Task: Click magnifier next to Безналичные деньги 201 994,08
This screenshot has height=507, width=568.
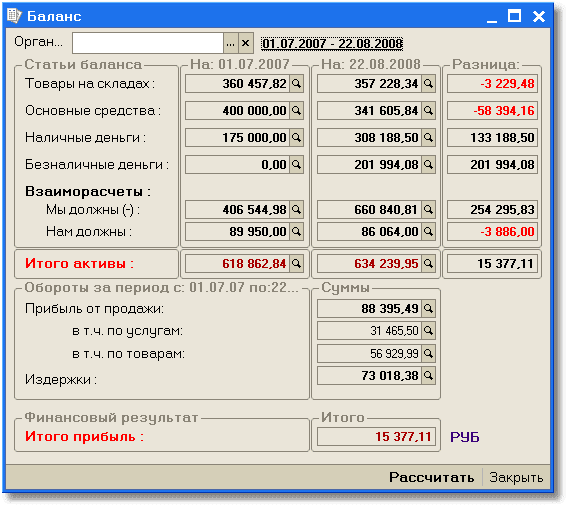Action: click(428, 165)
